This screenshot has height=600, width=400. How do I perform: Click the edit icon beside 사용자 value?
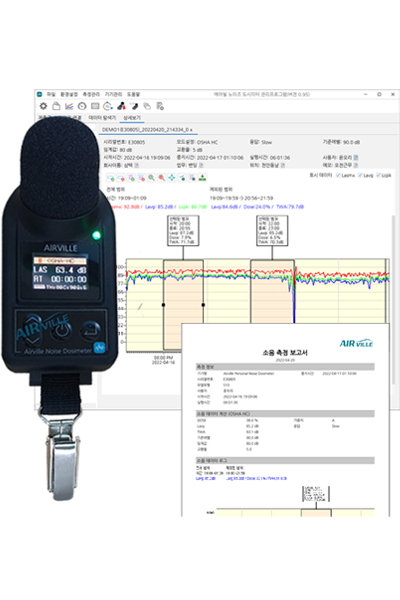356,157
